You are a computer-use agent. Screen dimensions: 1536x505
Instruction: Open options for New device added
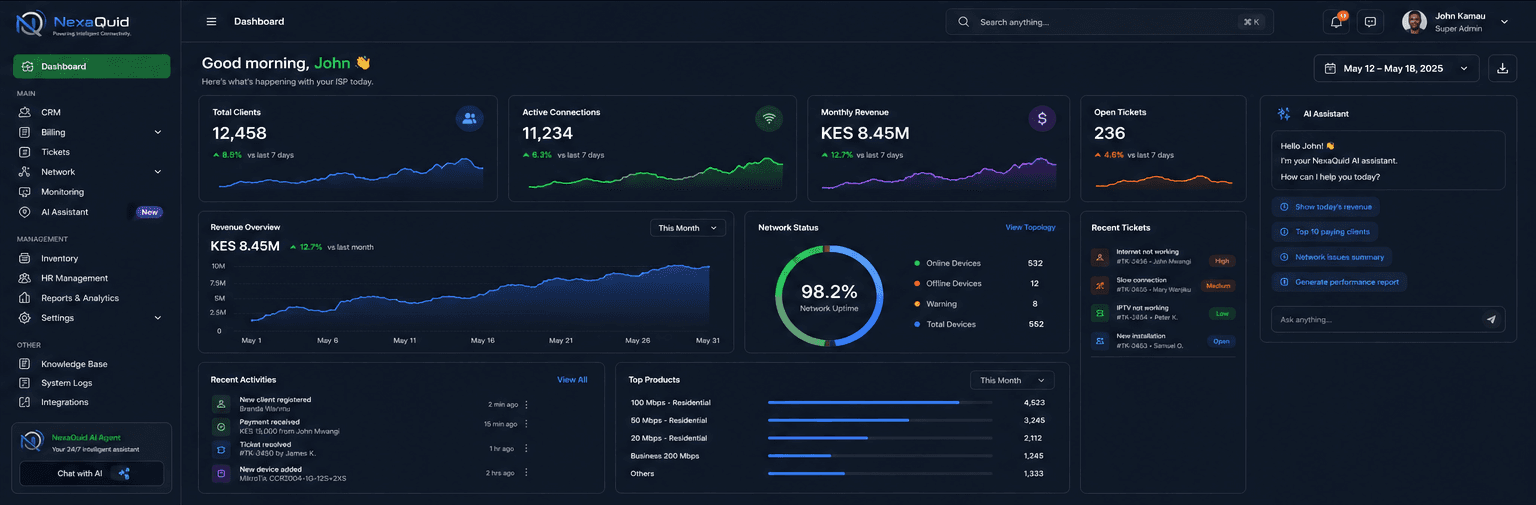[527, 473]
